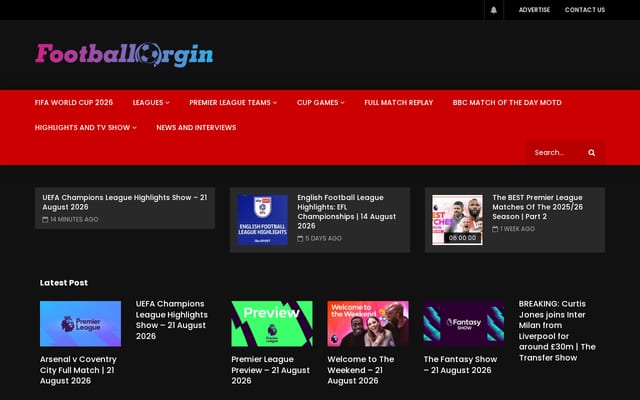This screenshot has height=400, width=640.
Task: Expand HIGHLIGHTS AND TV SHOW dropdown
Action: point(86,127)
